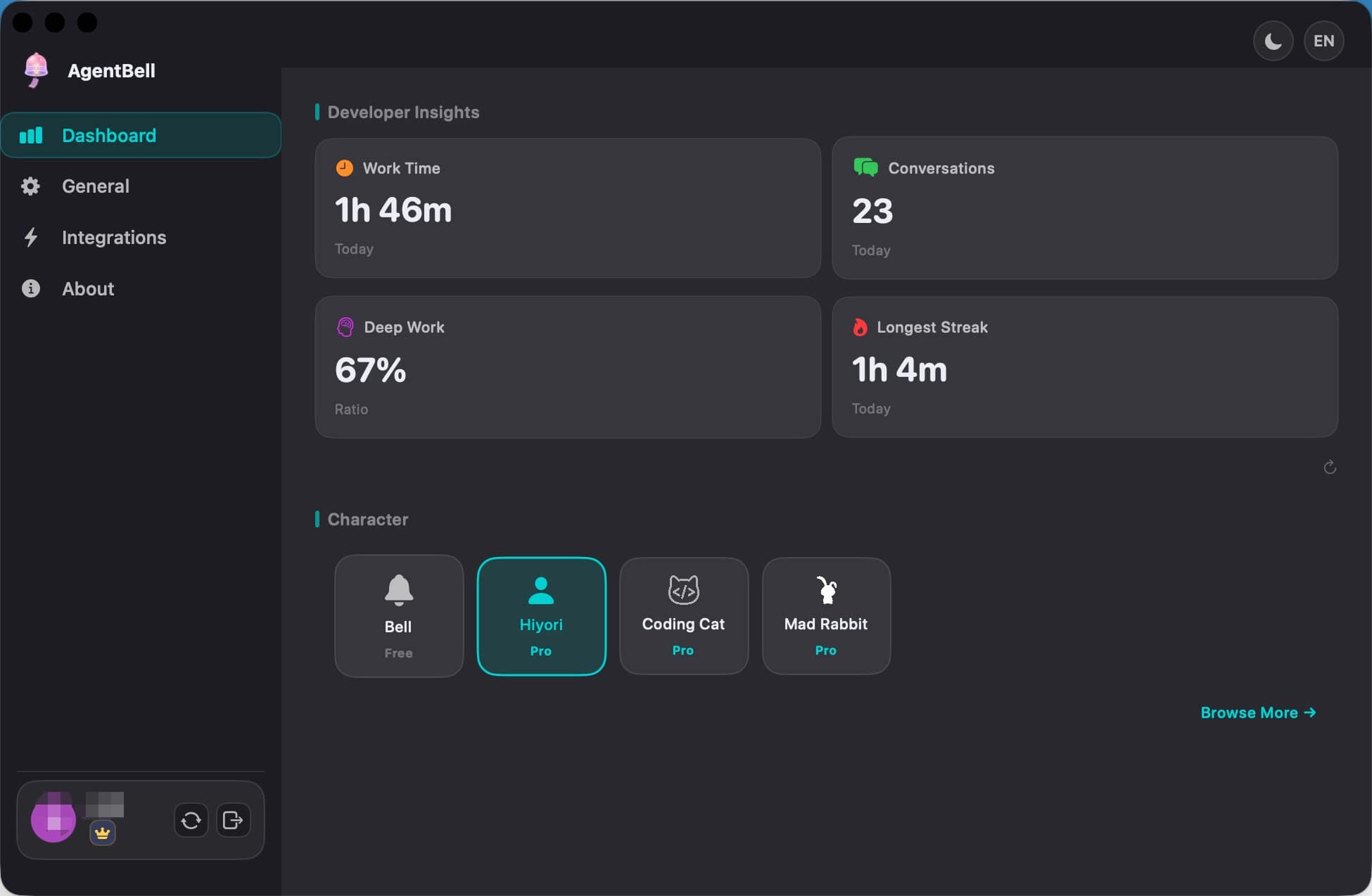Open the About info icon
This screenshot has width=1372, height=896.
(31, 288)
